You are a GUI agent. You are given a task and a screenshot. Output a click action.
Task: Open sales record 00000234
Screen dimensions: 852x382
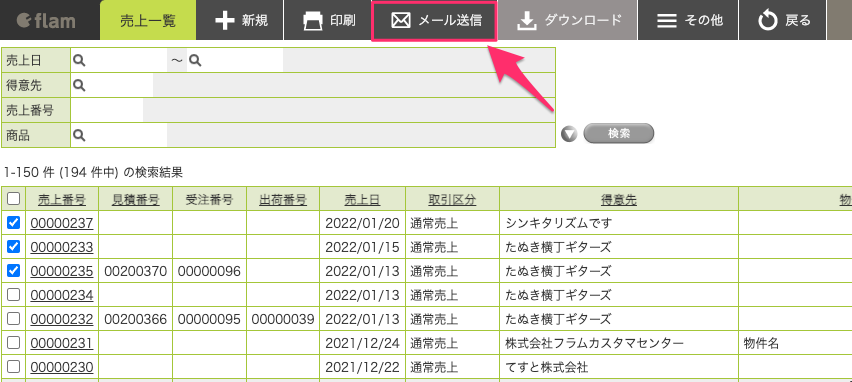tap(61, 295)
